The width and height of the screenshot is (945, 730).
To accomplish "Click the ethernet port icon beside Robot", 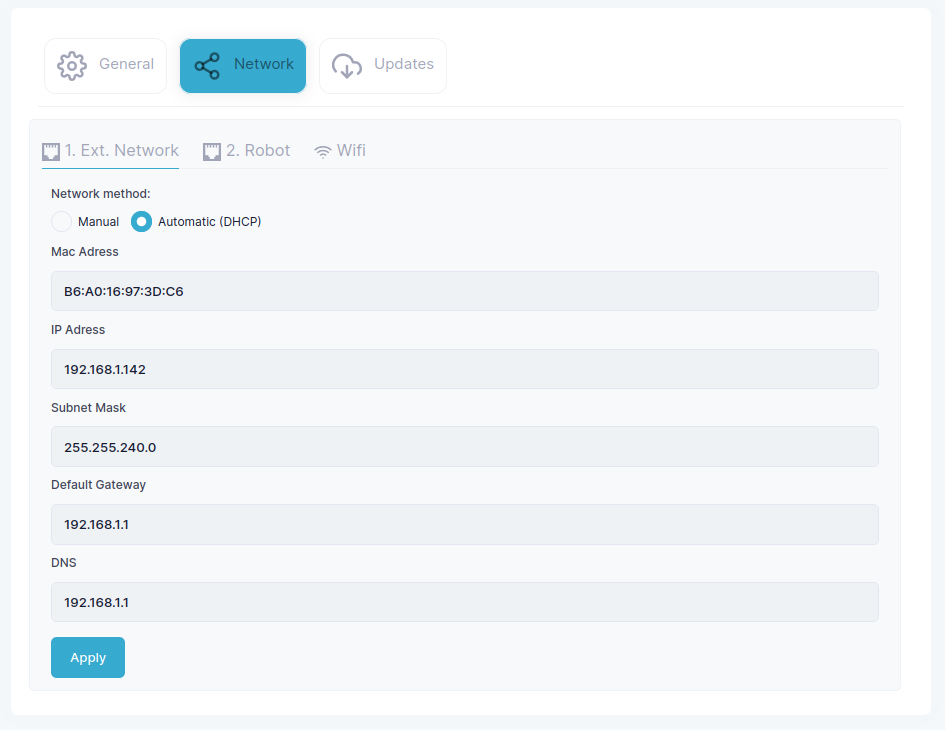I will coord(212,151).
